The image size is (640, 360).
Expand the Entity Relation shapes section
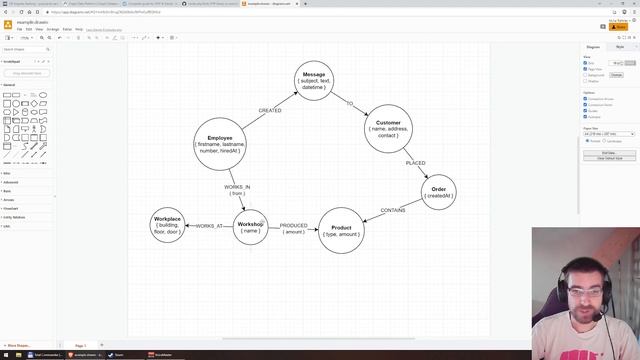pyautogui.click(x=14, y=218)
